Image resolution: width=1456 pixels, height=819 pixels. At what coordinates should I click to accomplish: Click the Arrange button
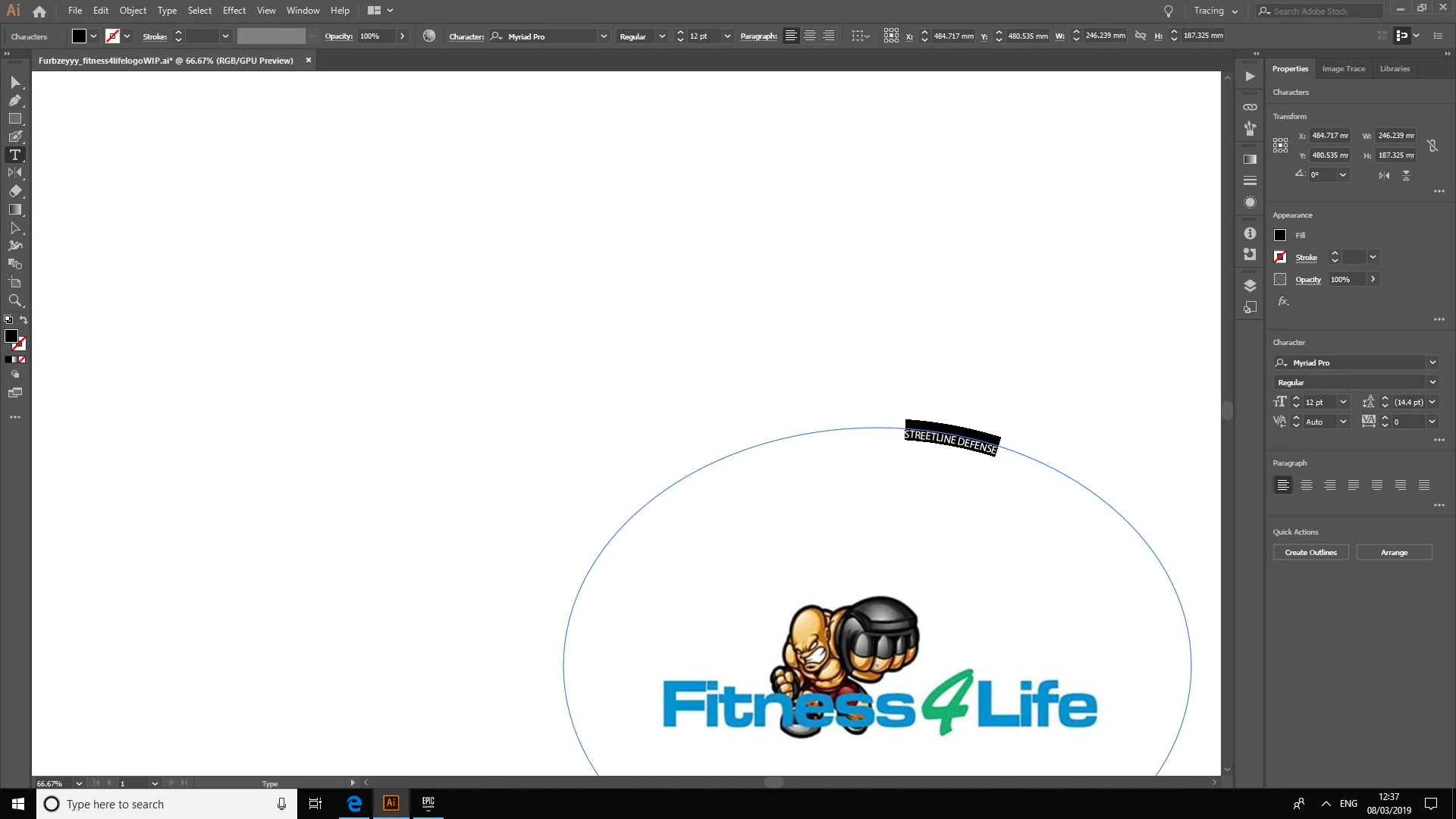pos(1394,552)
